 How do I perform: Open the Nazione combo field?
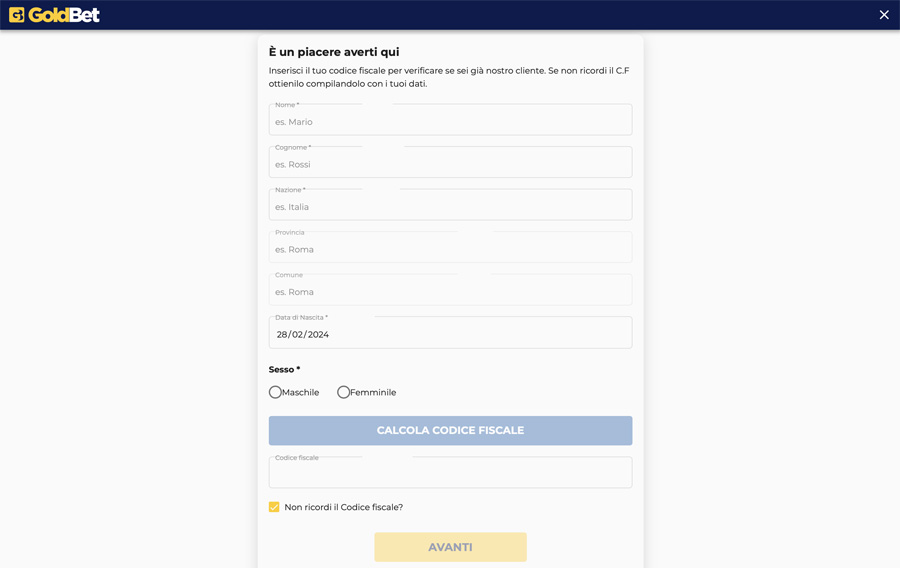(451, 204)
